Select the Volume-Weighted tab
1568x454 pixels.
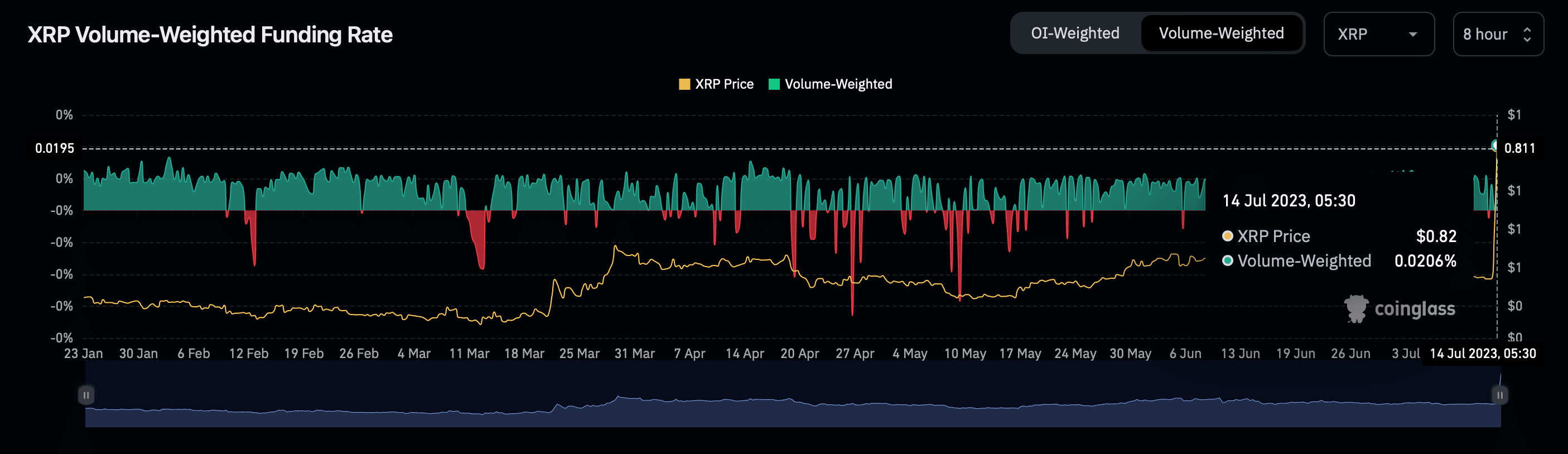click(1221, 33)
